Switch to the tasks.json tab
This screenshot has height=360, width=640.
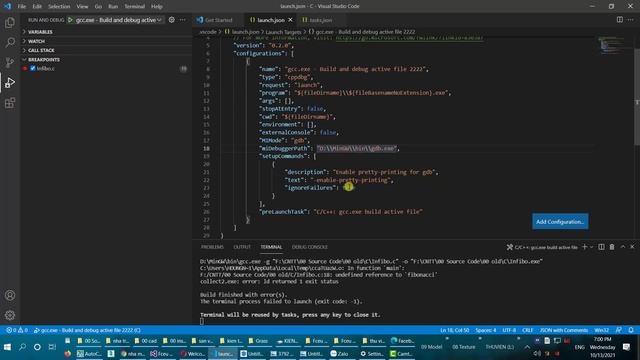click(x=320, y=20)
